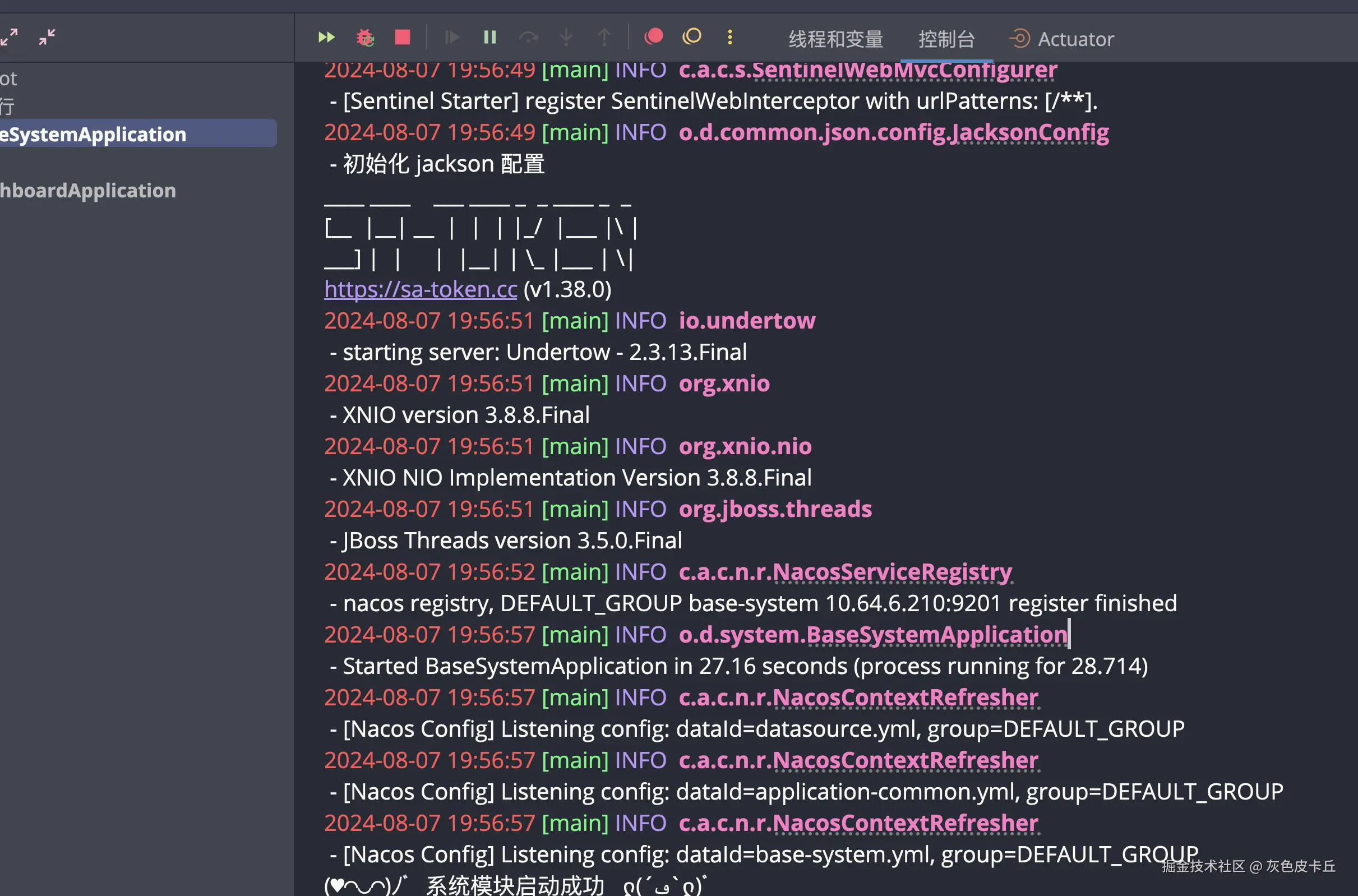Toggle mute breakpoints
1358x896 pixels.
[692, 37]
